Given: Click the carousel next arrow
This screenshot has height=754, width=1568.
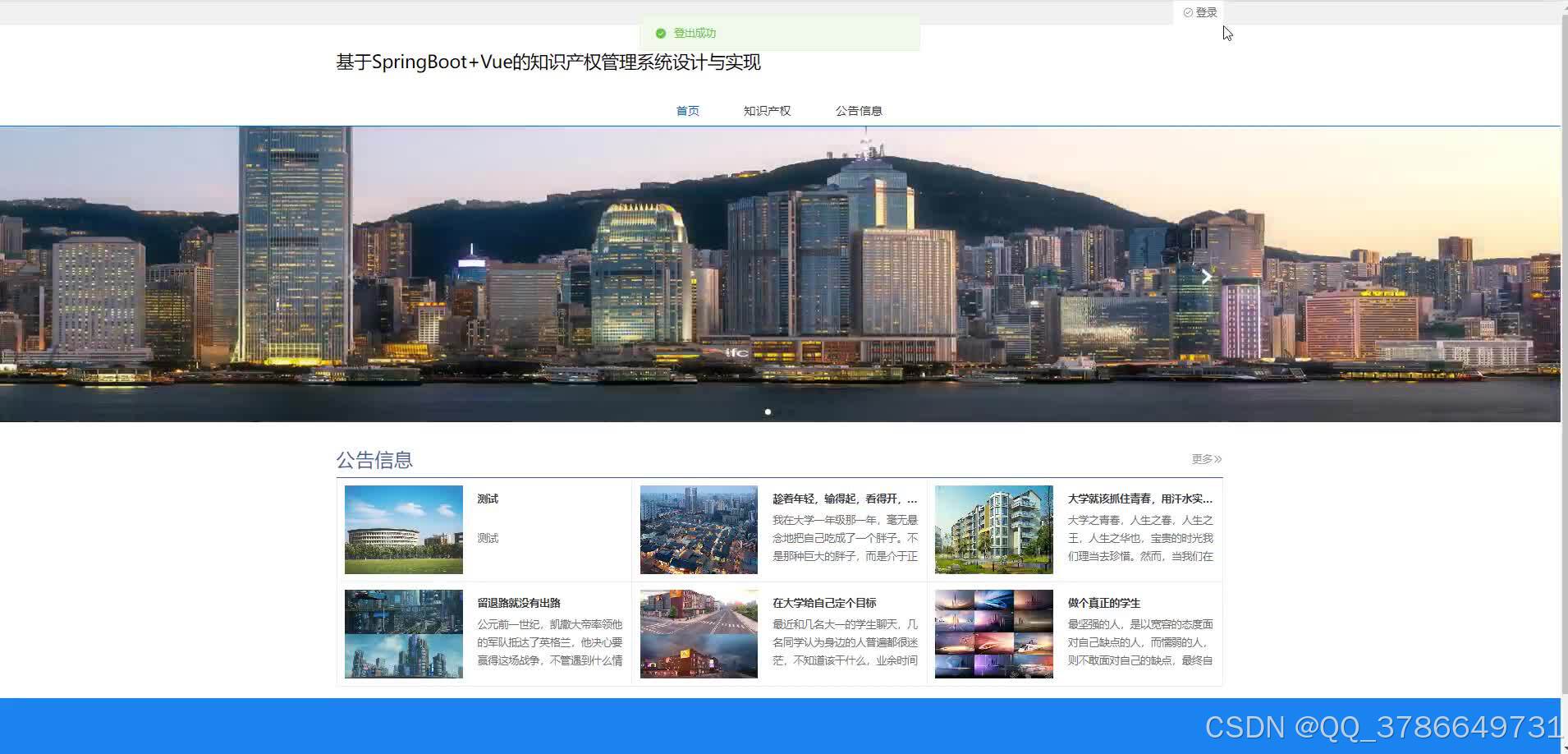Looking at the screenshot, I should pos(1205,276).
